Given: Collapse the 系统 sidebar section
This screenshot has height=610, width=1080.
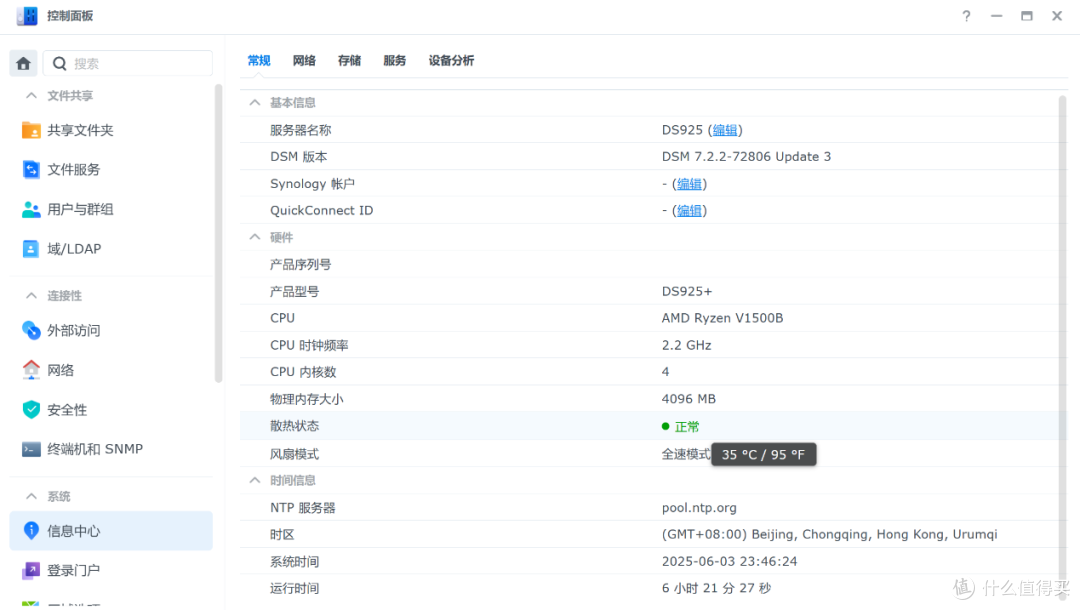Looking at the screenshot, I should coord(31,496).
